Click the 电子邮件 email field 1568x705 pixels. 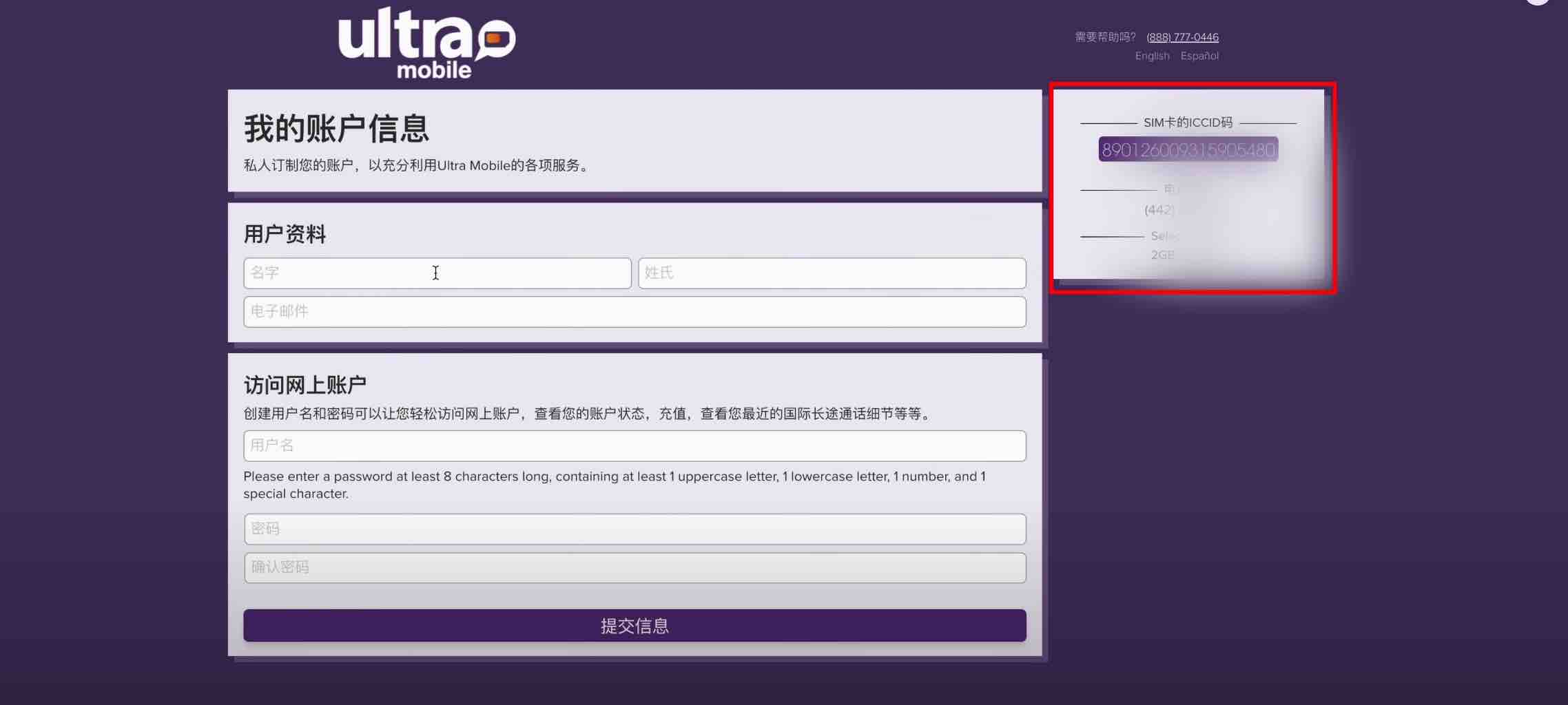(x=635, y=312)
